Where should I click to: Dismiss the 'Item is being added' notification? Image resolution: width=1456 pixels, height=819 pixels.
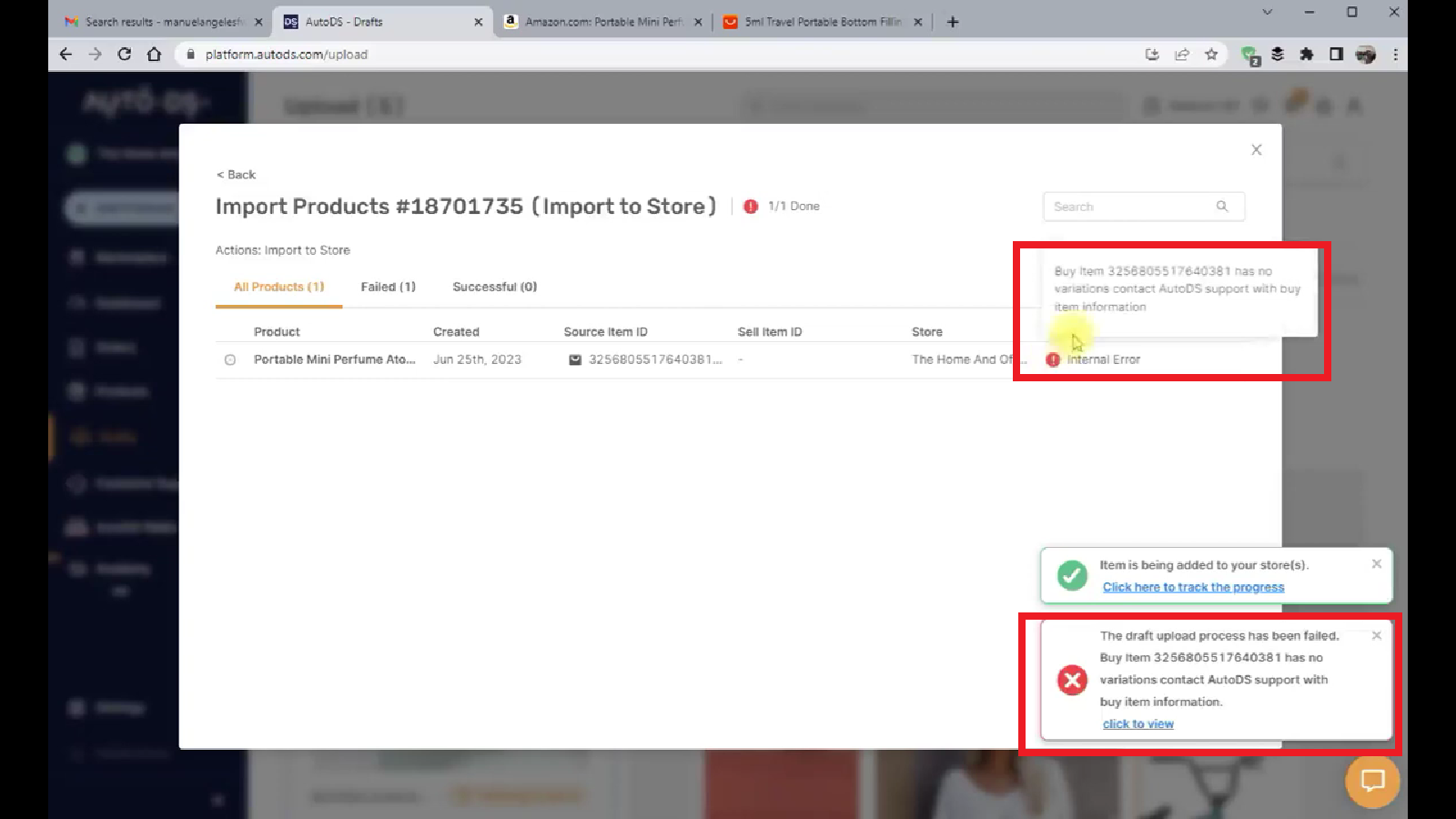point(1377,564)
